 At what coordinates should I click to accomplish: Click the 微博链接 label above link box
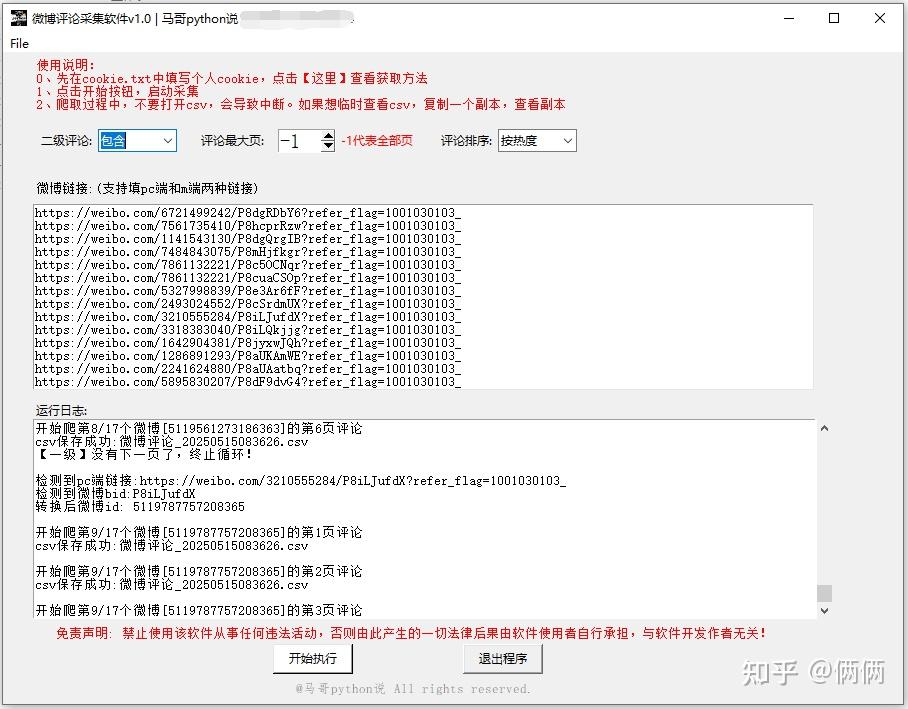147,188
